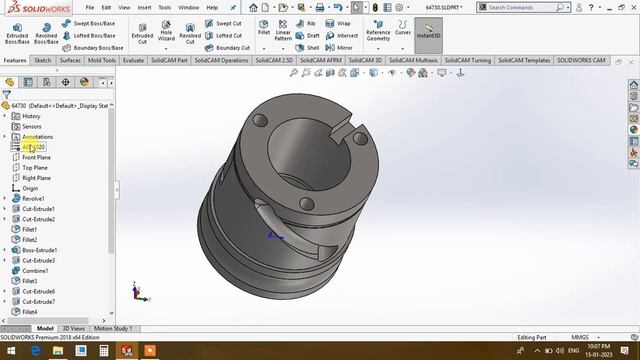Select the Shell tool
This screenshot has height=360, width=640.
pyautogui.click(x=307, y=48)
